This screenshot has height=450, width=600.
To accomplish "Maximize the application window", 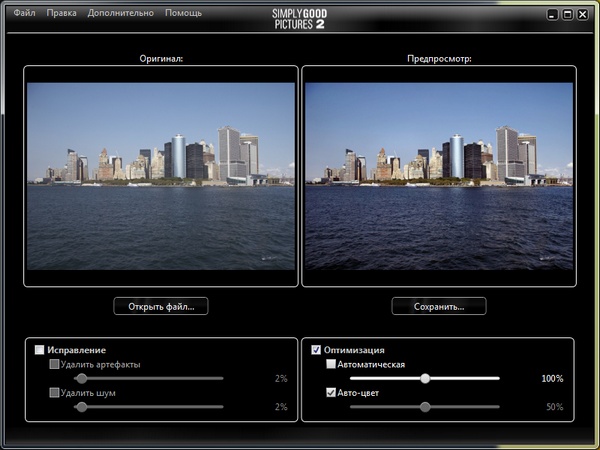I will coord(567,14).
